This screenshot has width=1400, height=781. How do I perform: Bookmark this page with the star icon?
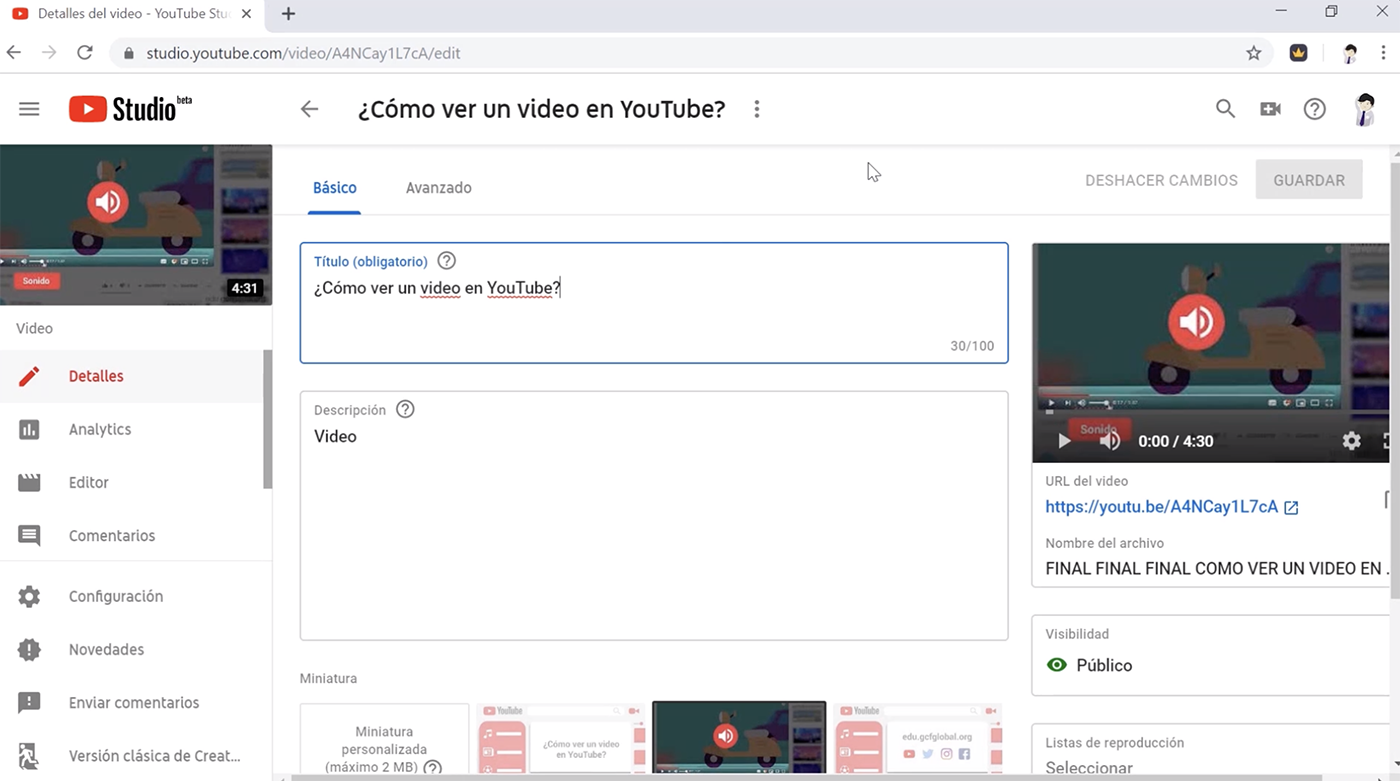click(1253, 53)
